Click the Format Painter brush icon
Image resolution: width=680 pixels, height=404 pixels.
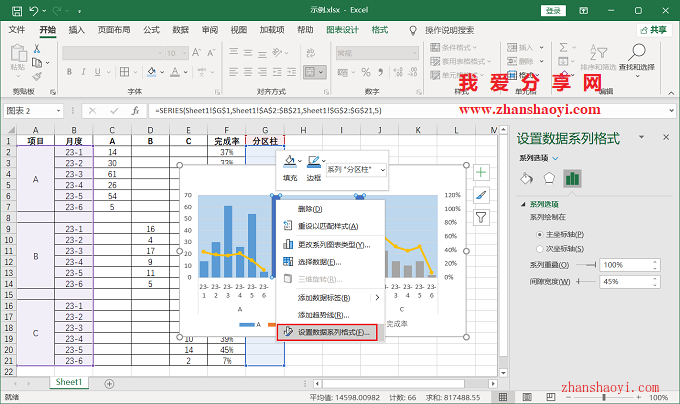(x=37, y=77)
